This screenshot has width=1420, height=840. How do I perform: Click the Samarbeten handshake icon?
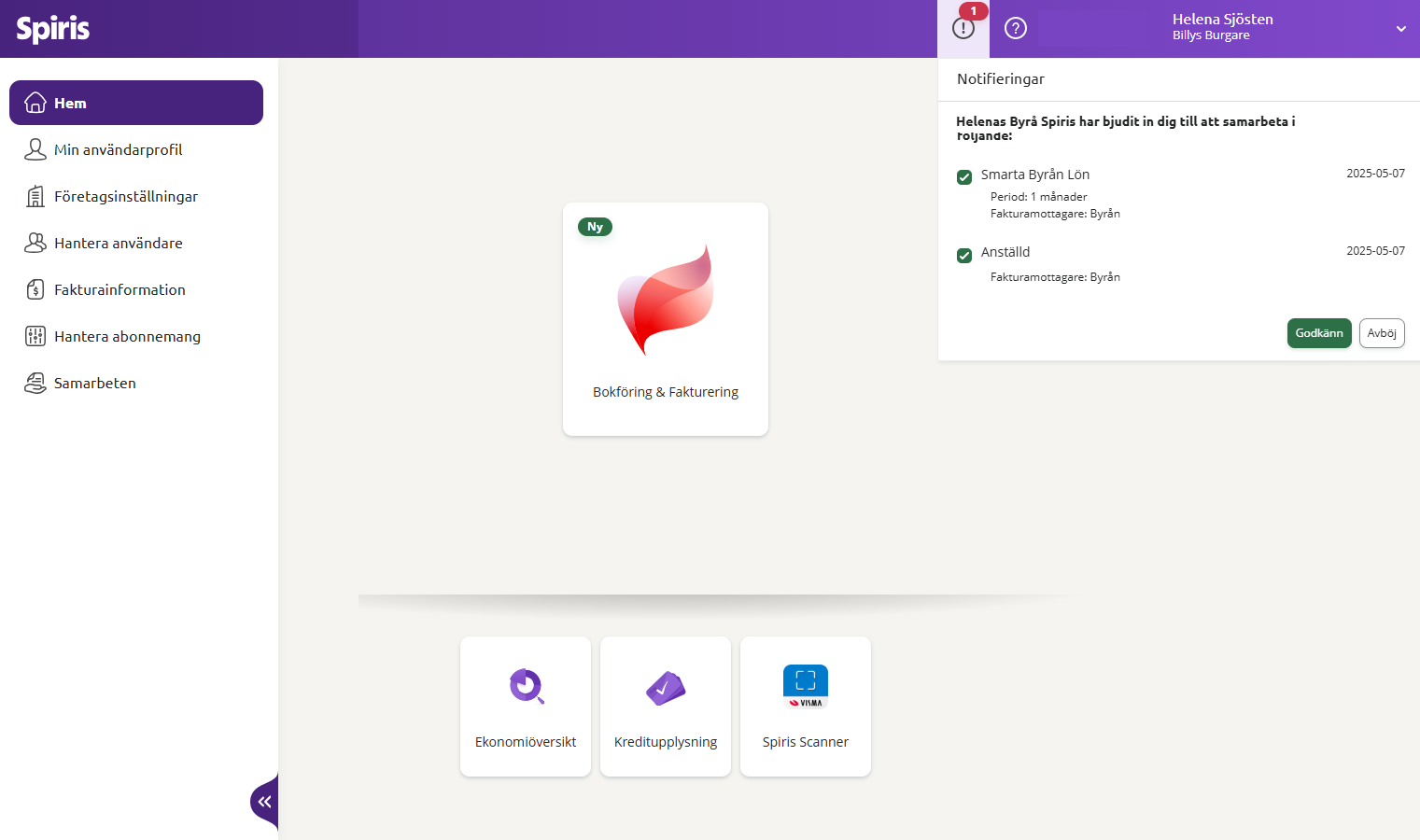pyautogui.click(x=35, y=383)
